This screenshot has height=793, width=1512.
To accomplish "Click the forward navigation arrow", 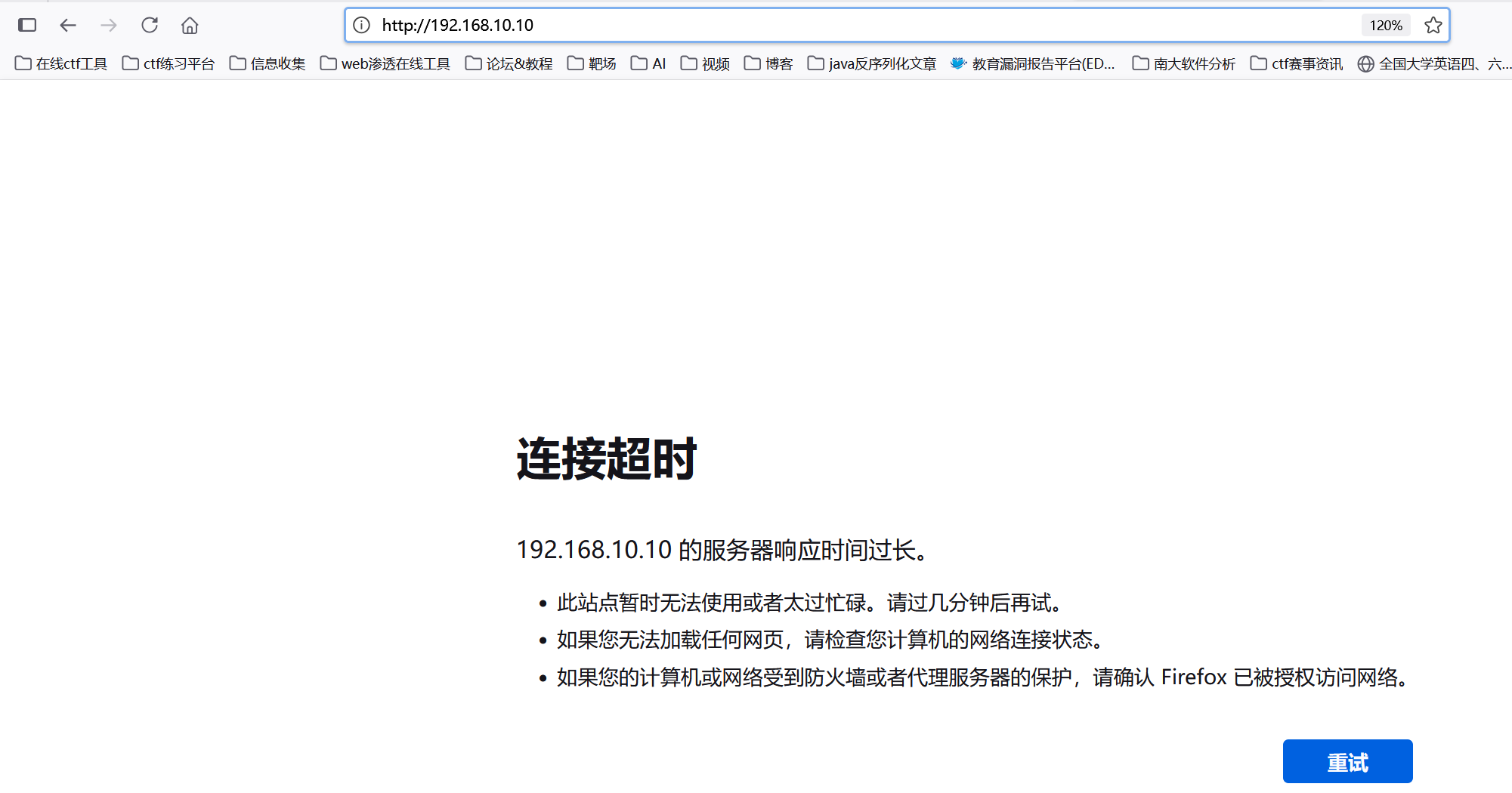I will point(109,25).
